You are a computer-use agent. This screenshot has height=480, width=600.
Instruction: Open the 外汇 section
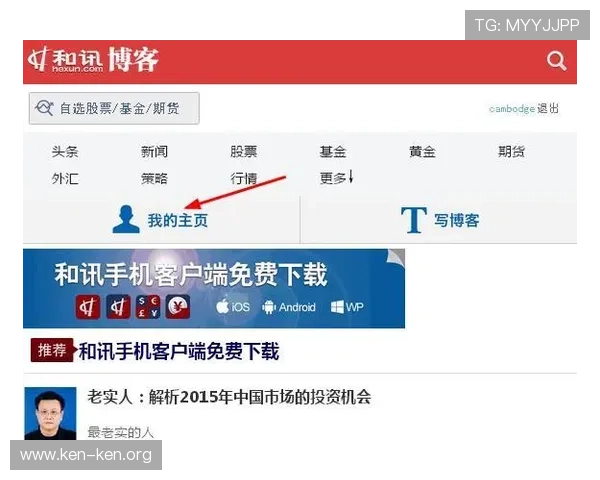(65, 178)
